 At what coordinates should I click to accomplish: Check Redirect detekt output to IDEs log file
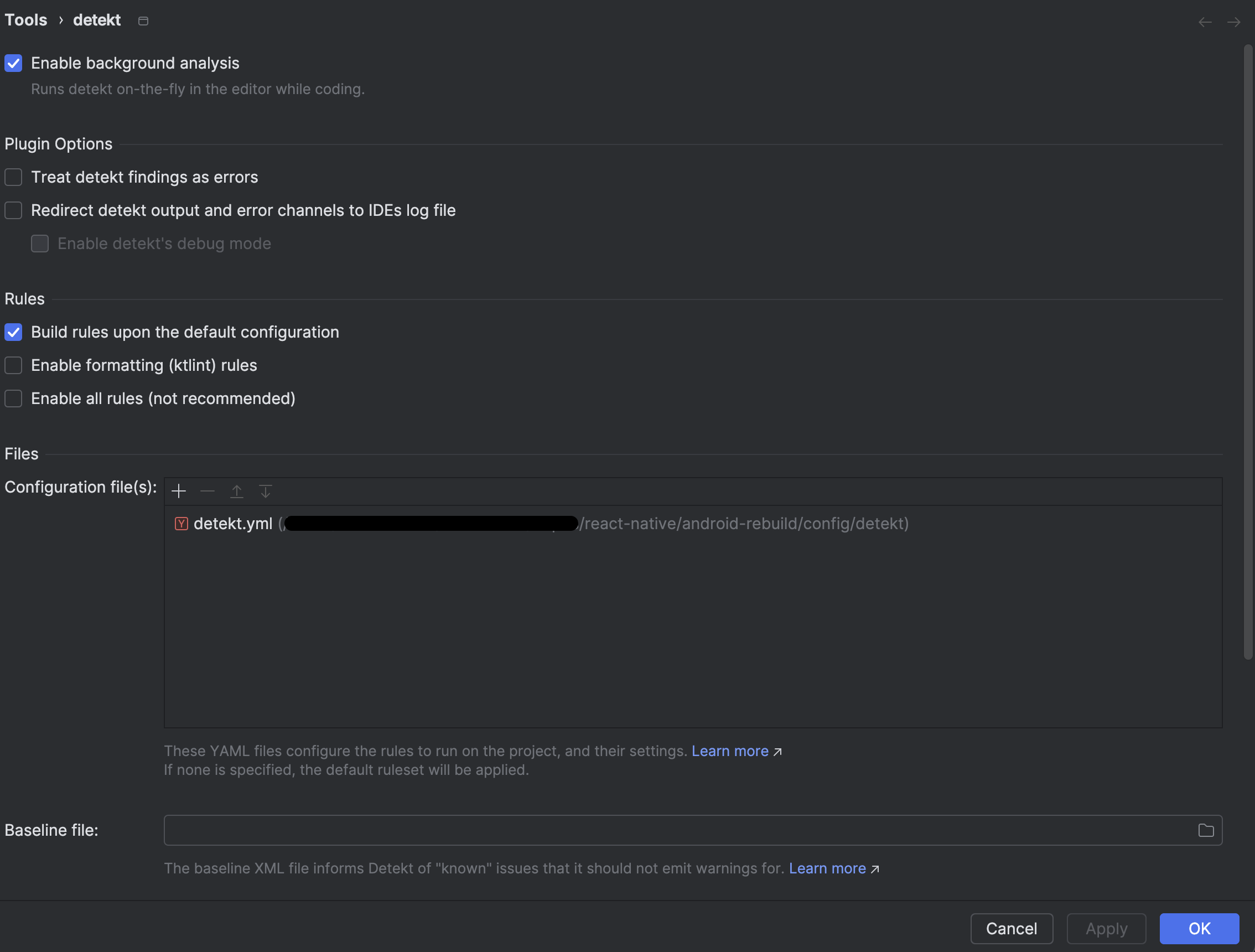click(x=14, y=210)
